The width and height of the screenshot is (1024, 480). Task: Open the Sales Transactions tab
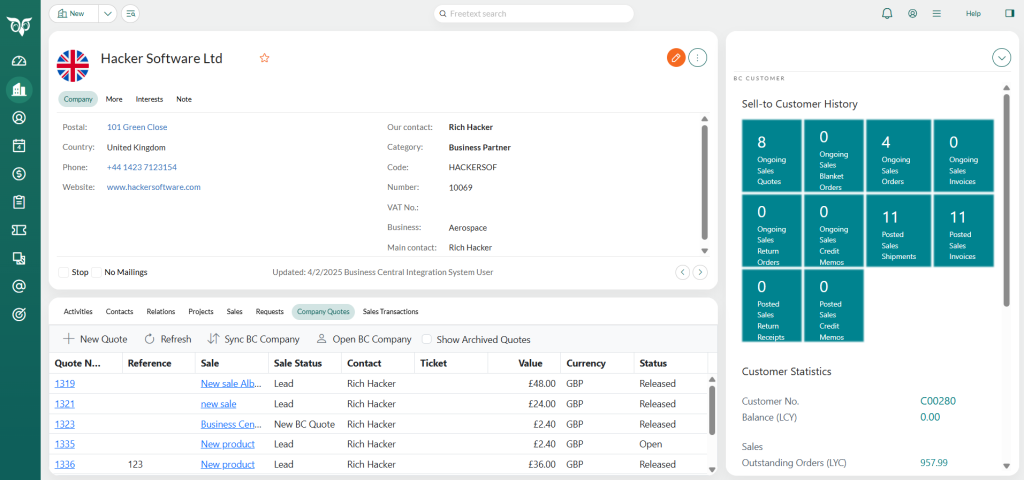[391, 312]
